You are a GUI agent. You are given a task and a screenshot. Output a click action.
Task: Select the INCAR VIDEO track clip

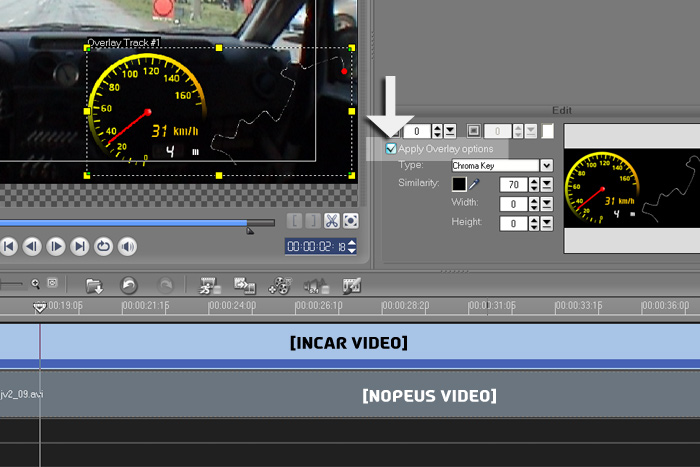(x=349, y=343)
